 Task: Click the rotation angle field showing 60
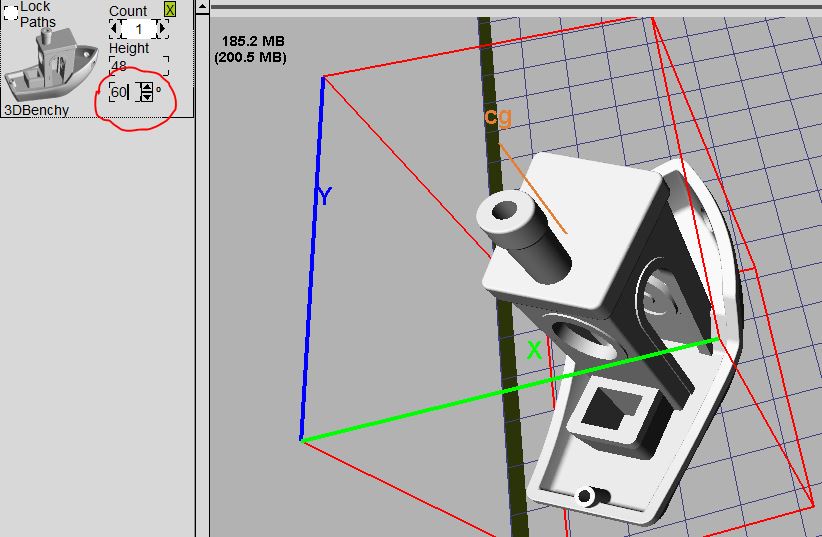coord(123,92)
